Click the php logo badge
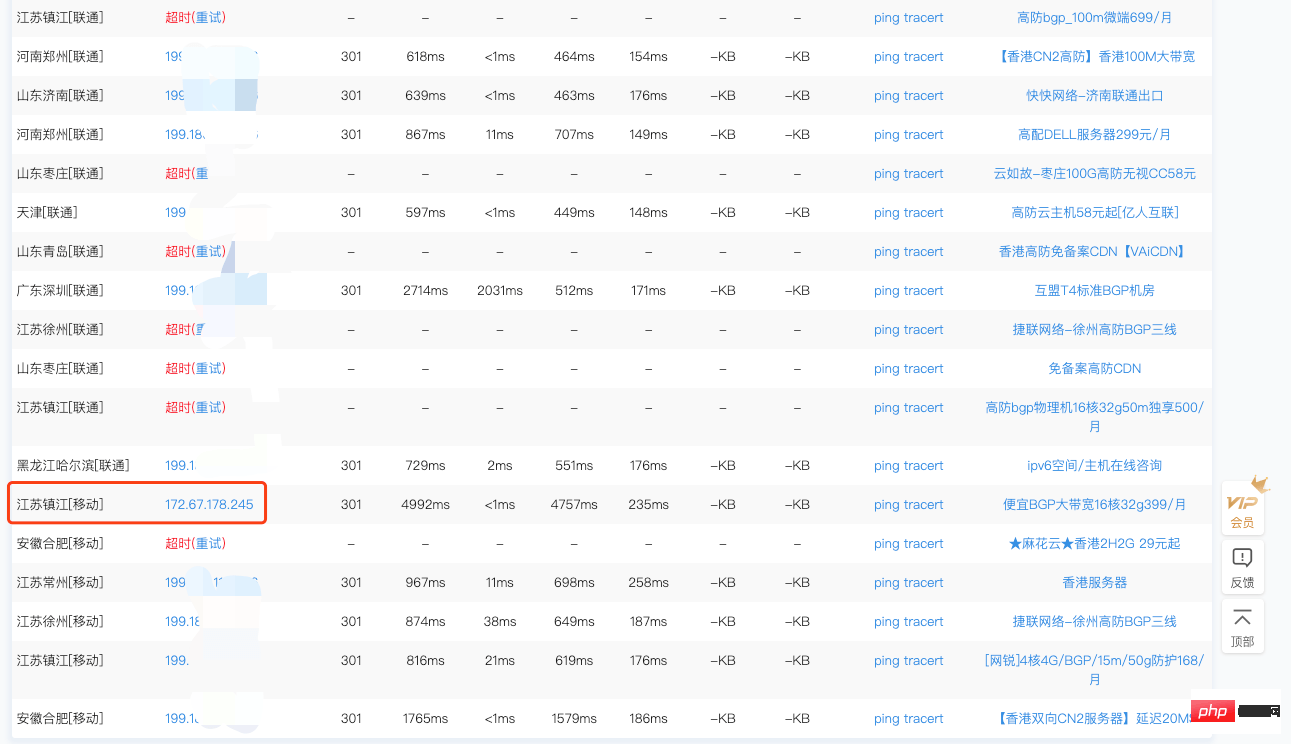The height and width of the screenshot is (744, 1291). click(1211, 712)
